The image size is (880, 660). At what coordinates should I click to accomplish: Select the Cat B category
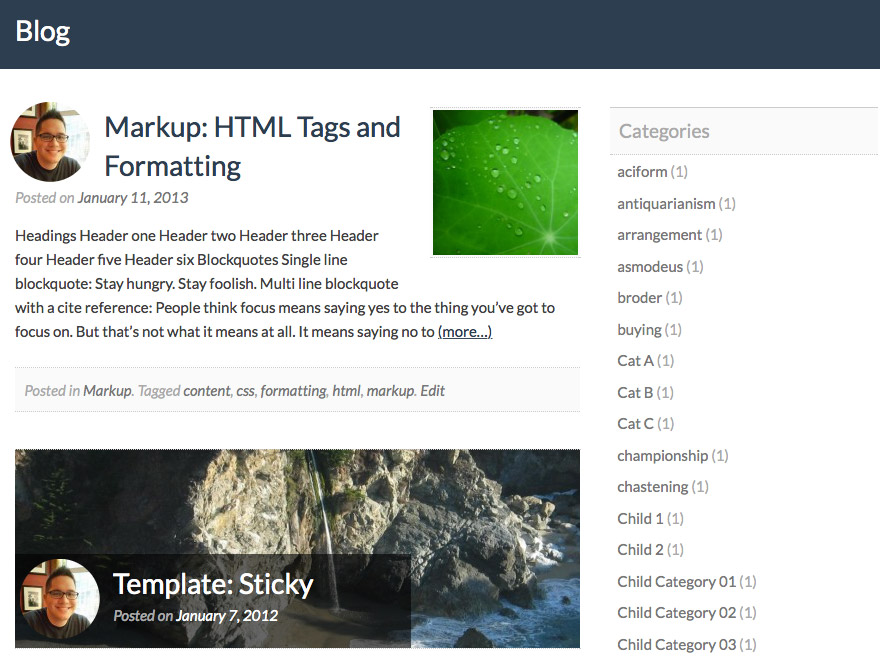tap(635, 392)
